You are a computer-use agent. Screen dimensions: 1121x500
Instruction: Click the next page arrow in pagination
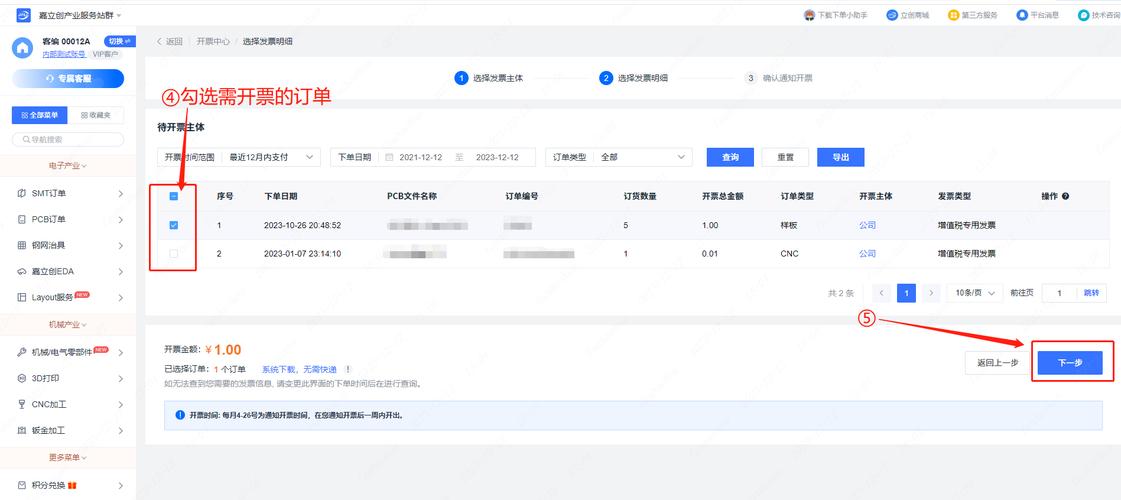(930, 293)
